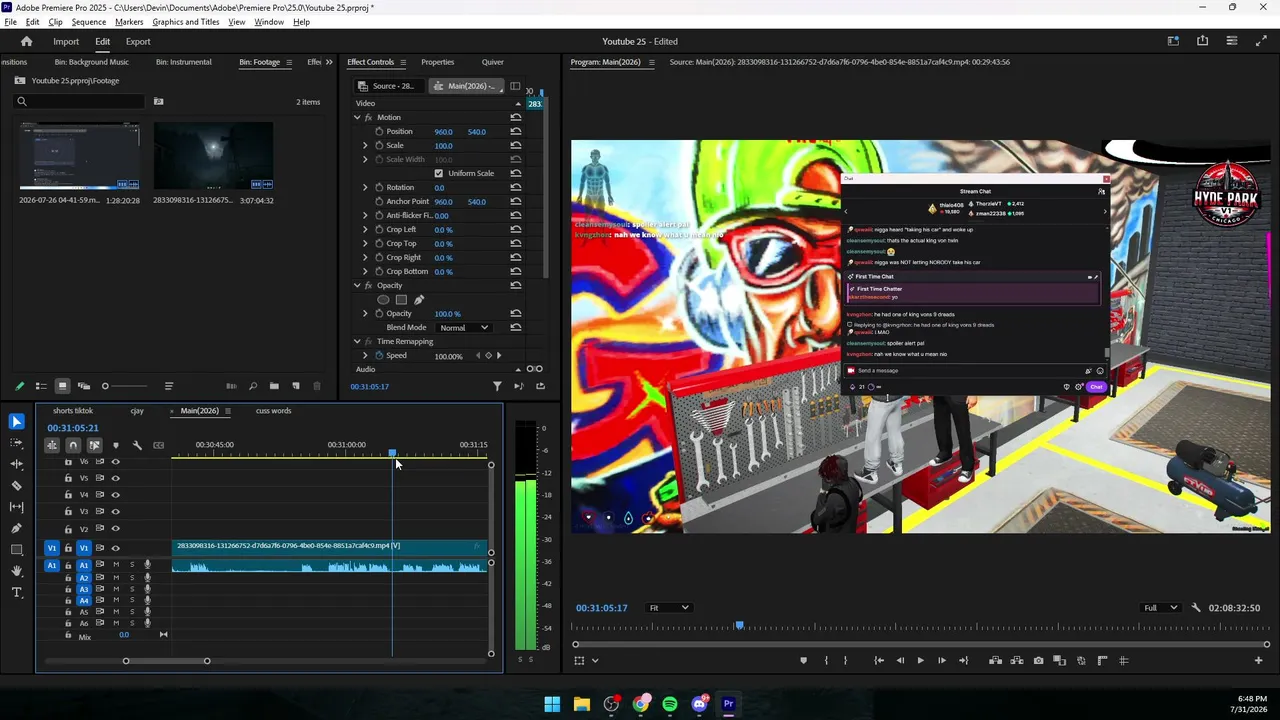Play the Program Monitor

[x=920, y=660]
